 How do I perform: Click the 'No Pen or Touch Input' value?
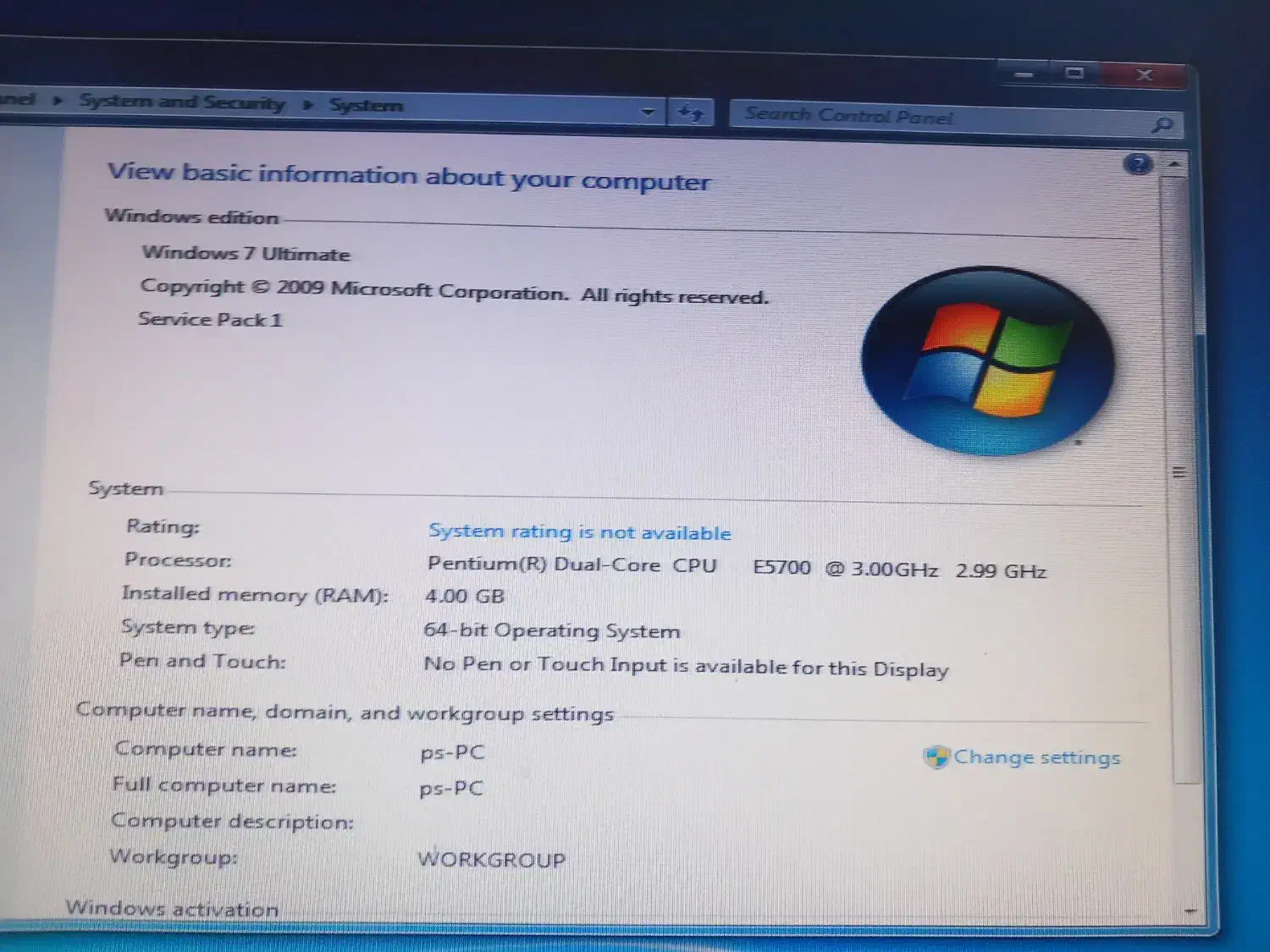(686, 666)
